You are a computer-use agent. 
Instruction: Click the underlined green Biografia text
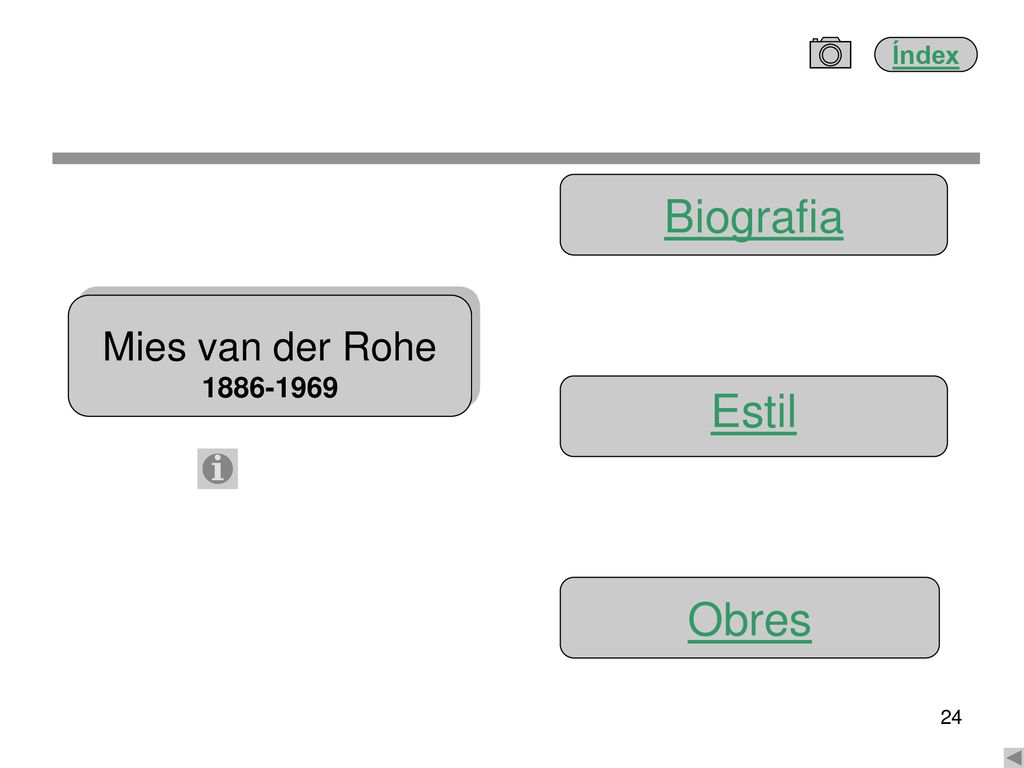[x=754, y=216]
